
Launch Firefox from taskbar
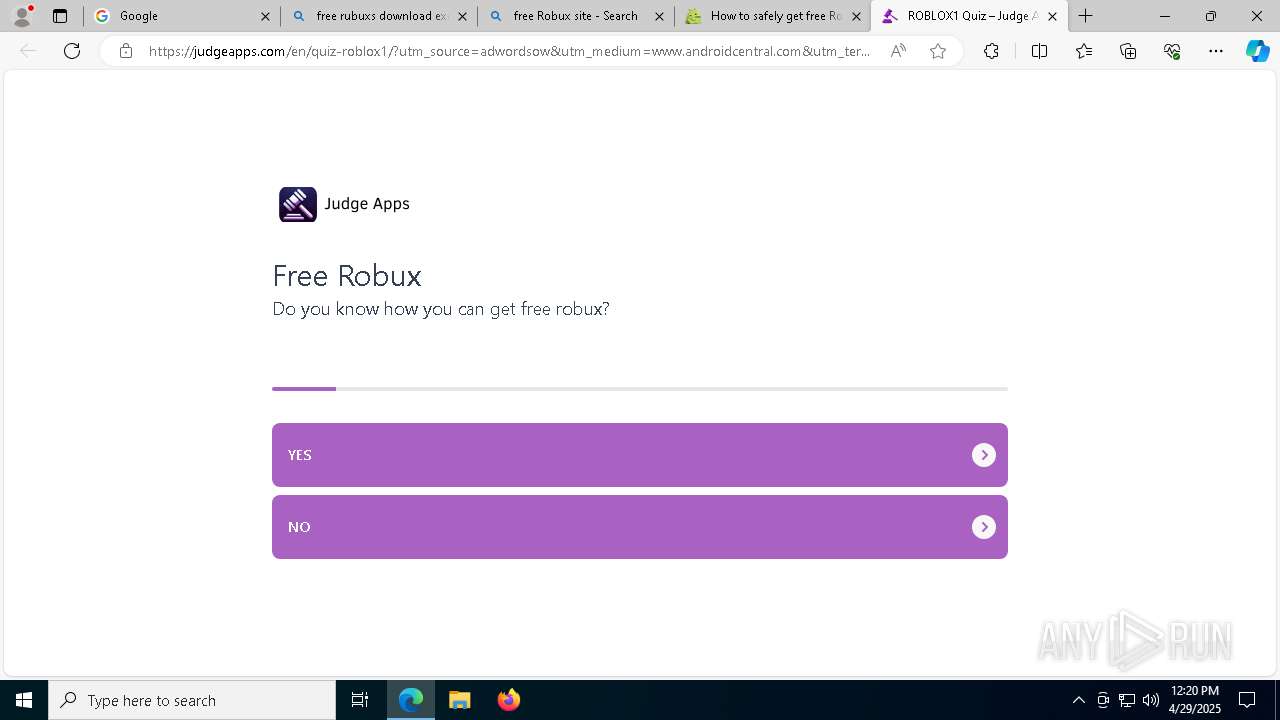[x=509, y=700]
